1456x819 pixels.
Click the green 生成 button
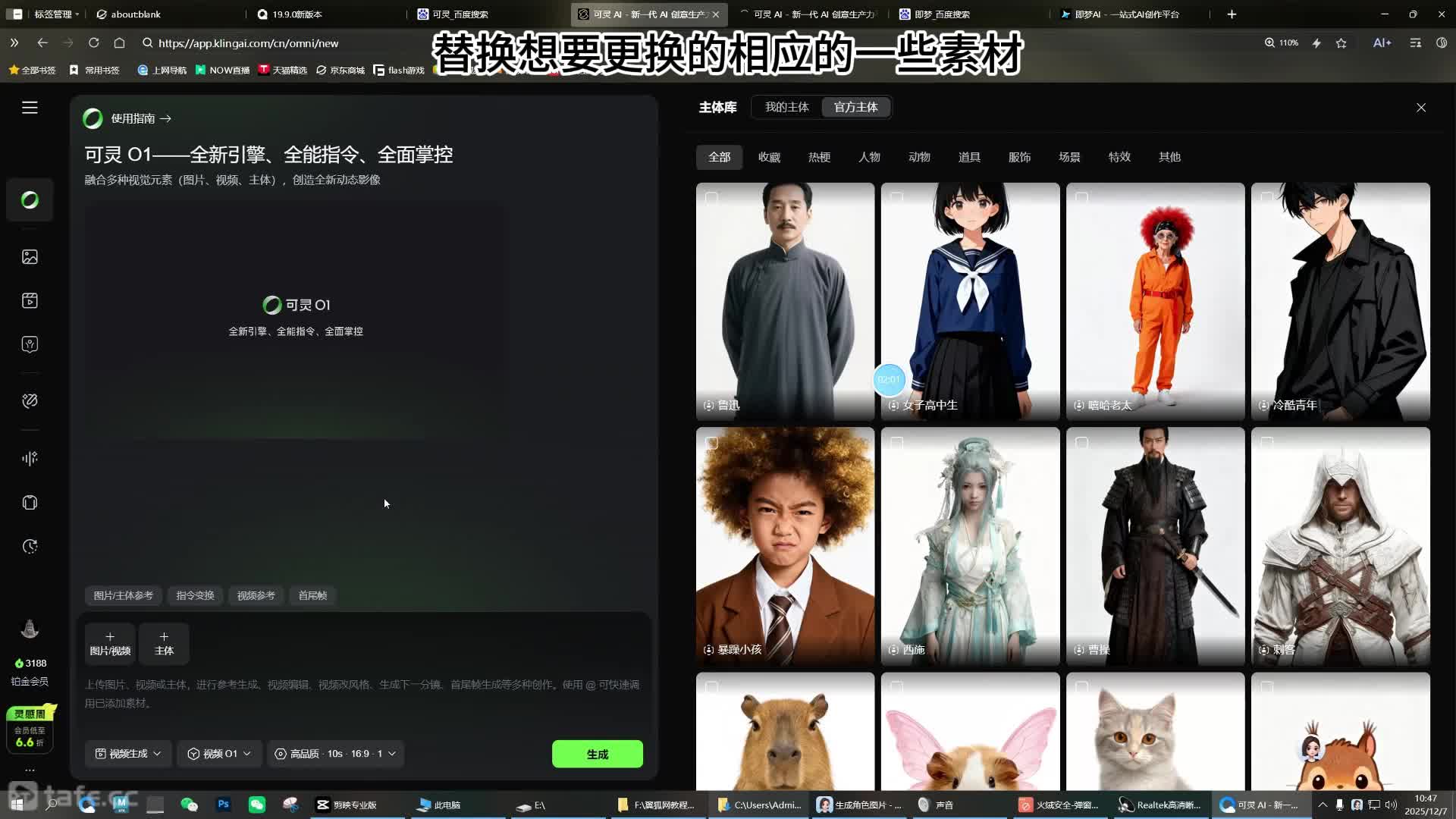coord(597,754)
